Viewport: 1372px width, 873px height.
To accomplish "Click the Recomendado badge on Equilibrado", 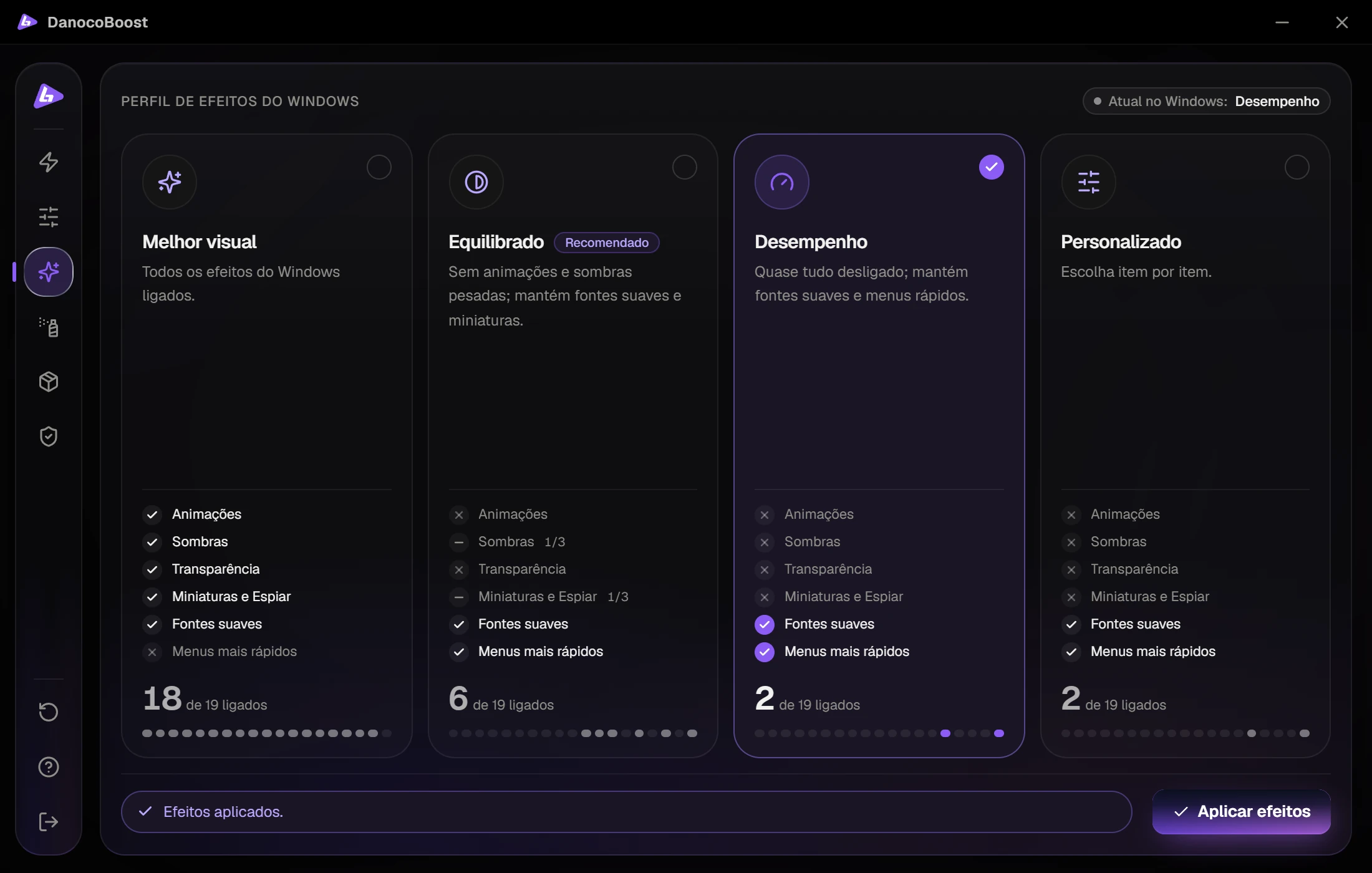I will [607, 243].
